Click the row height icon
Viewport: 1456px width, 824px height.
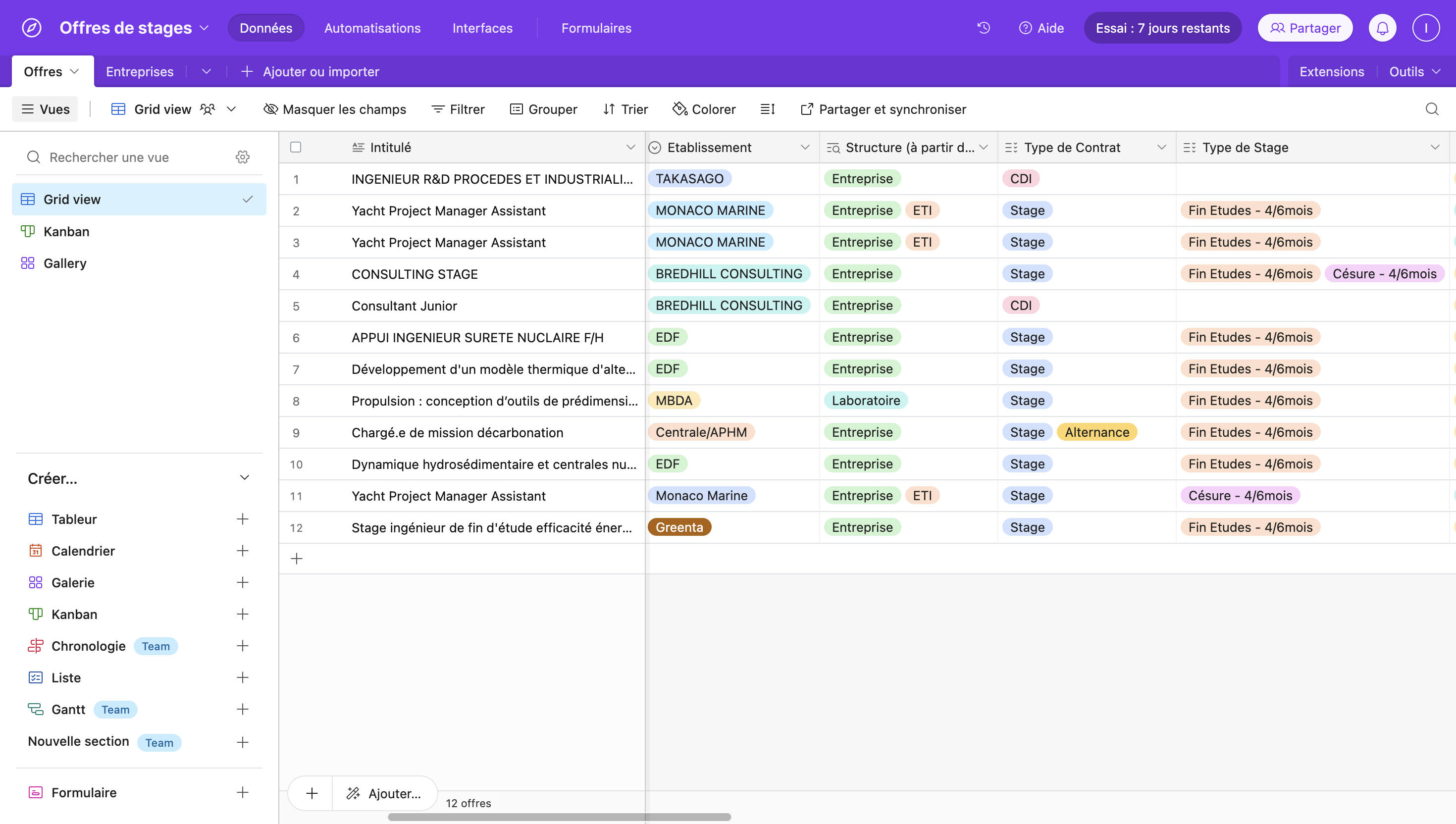pyautogui.click(x=767, y=109)
